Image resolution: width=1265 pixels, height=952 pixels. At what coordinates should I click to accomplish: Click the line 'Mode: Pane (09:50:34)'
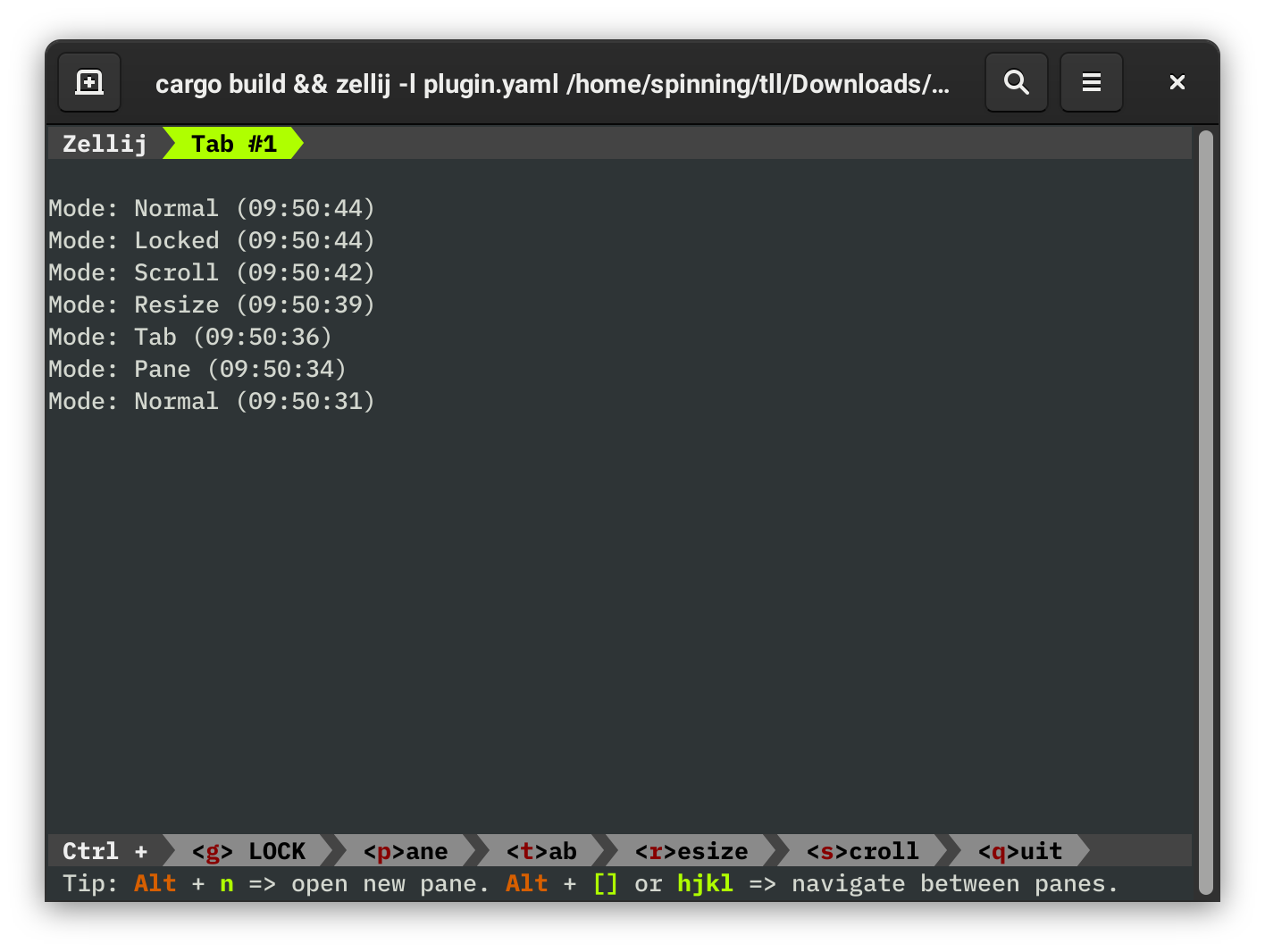[197, 369]
